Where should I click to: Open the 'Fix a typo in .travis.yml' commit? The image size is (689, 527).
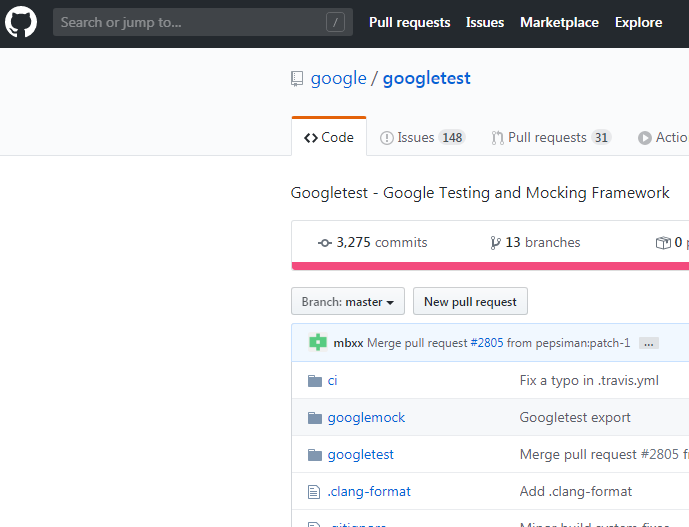point(589,380)
